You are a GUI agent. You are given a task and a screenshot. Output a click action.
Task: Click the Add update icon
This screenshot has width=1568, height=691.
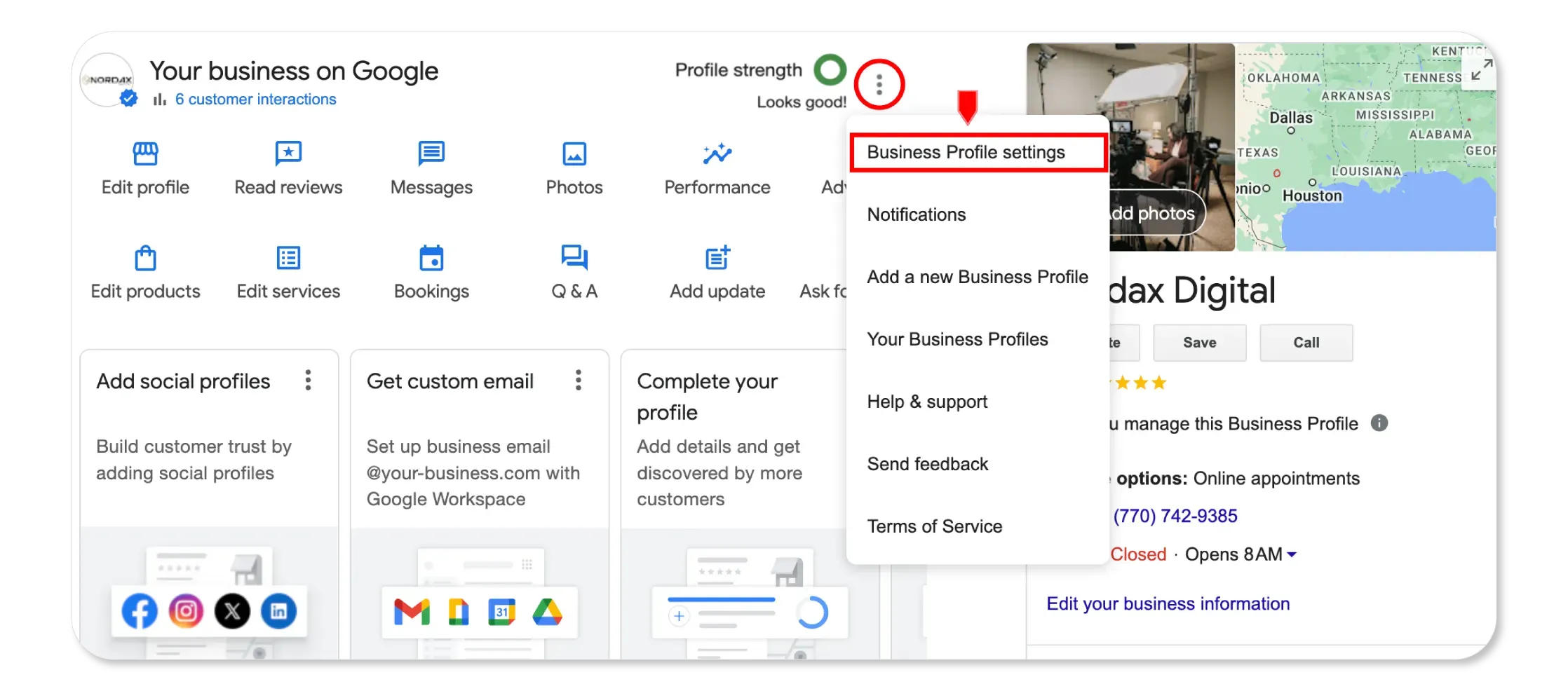tap(717, 258)
